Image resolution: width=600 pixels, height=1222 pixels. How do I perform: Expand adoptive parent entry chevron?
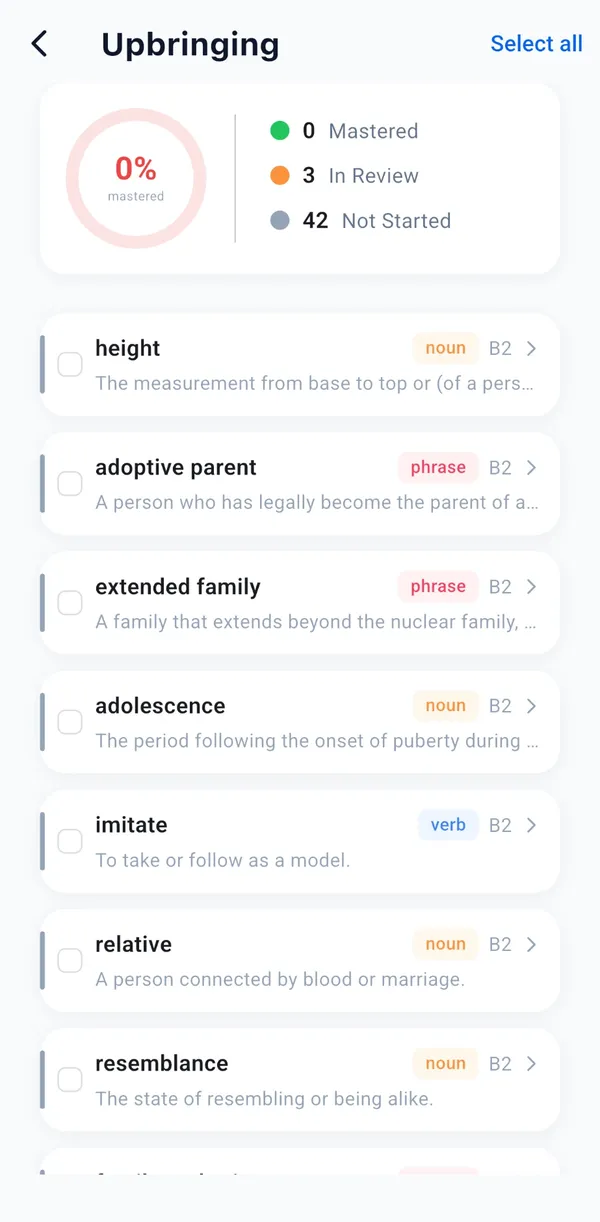[531, 467]
